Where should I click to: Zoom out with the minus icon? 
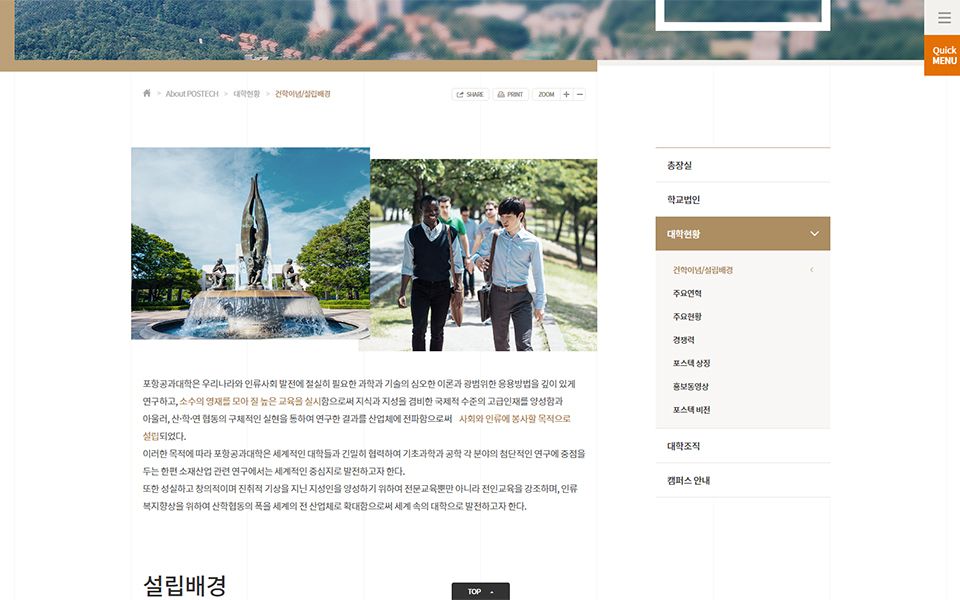(x=580, y=95)
